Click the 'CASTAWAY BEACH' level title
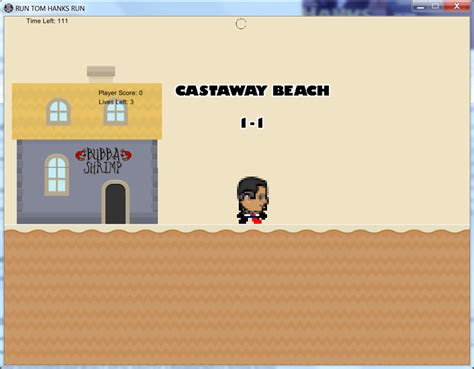This screenshot has width=474, height=369. (252, 91)
